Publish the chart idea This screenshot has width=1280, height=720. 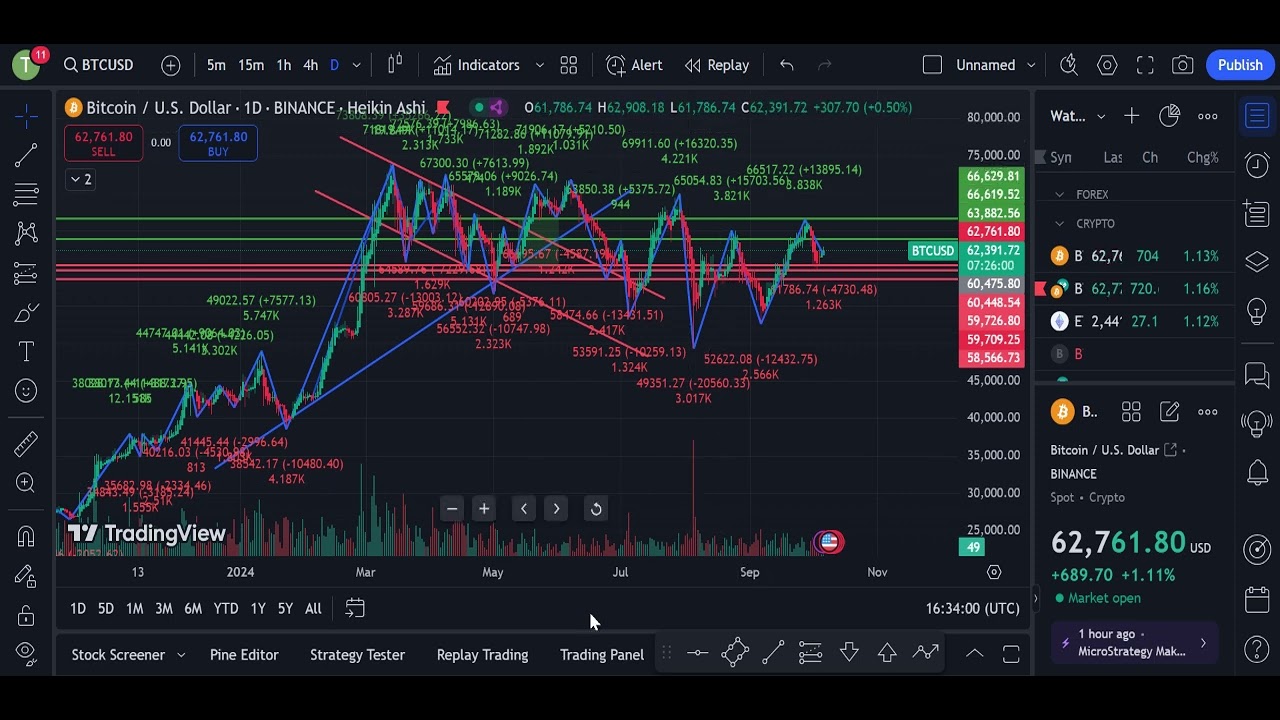point(1240,65)
